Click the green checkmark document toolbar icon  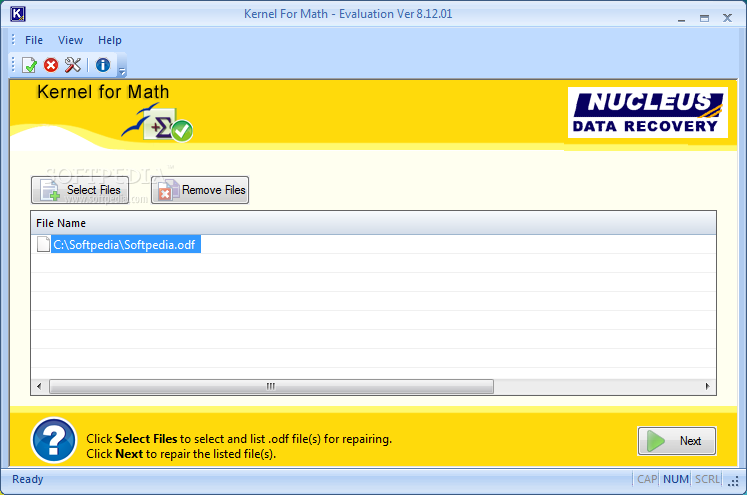pyautogui.click(x=30, y=65)
